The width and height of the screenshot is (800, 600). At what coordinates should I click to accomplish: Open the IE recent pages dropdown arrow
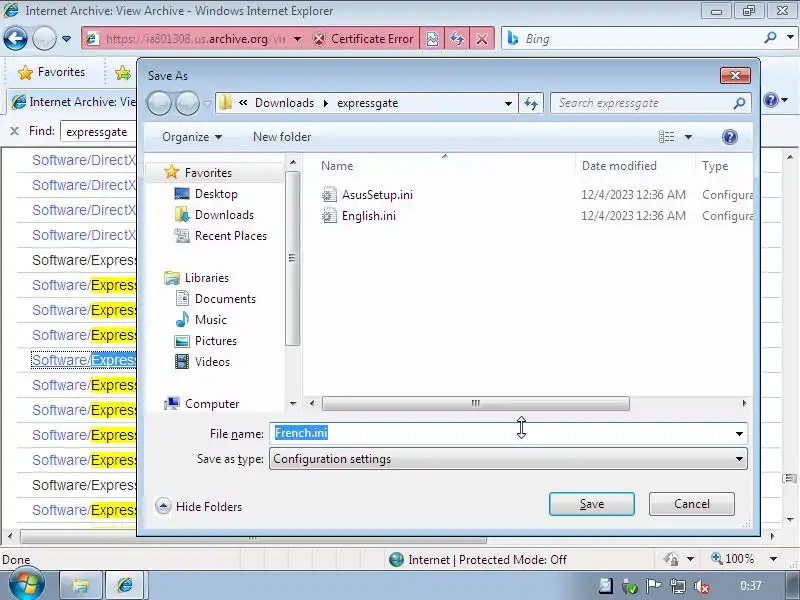tap(66, 39)
